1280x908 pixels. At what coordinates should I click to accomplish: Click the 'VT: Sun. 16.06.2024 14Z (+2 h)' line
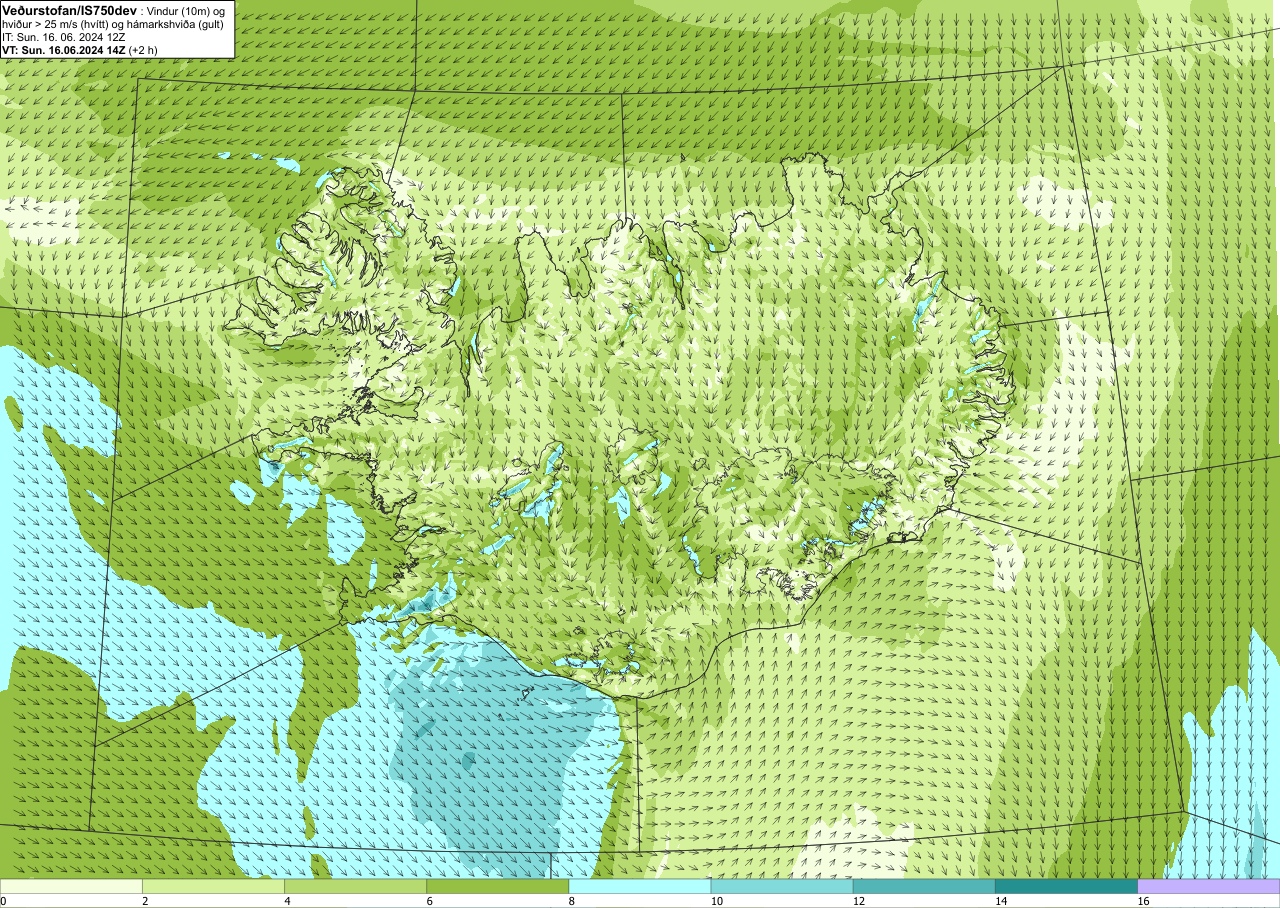[79, 50]
